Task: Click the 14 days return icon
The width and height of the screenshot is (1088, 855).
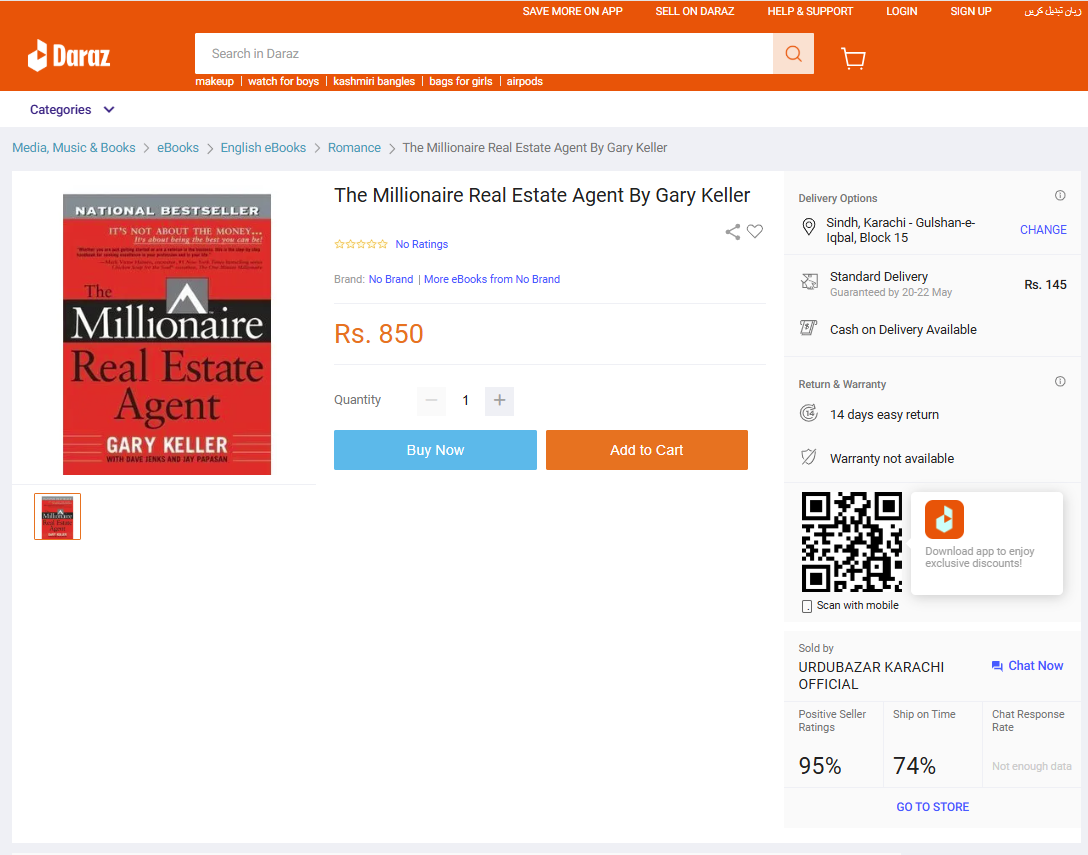Action: (x=808, y=413)
